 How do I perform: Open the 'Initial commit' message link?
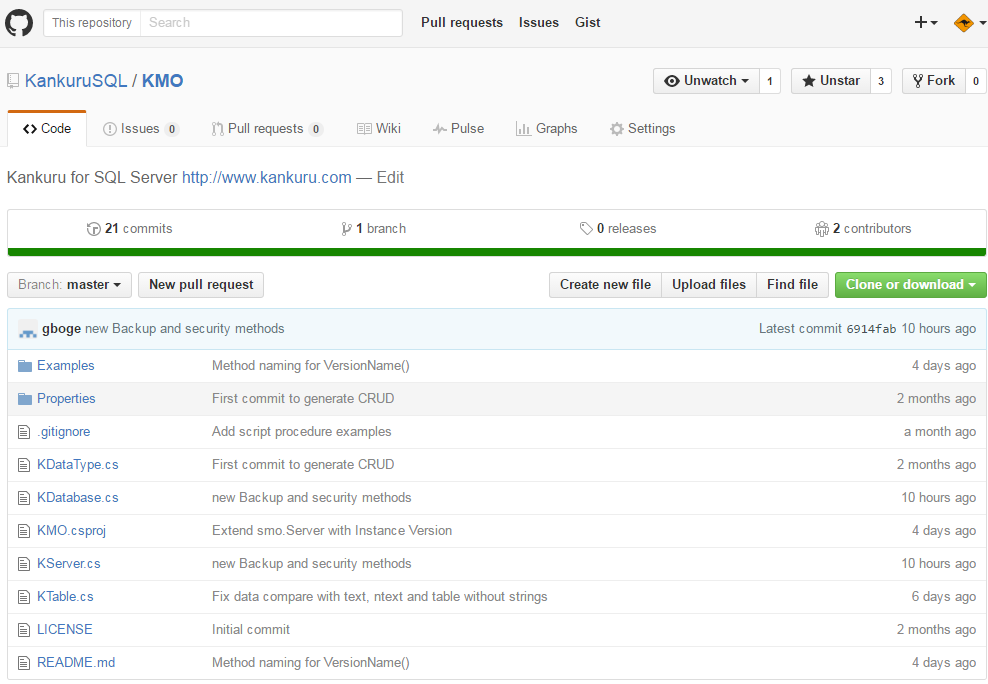[x=251, y=630]
